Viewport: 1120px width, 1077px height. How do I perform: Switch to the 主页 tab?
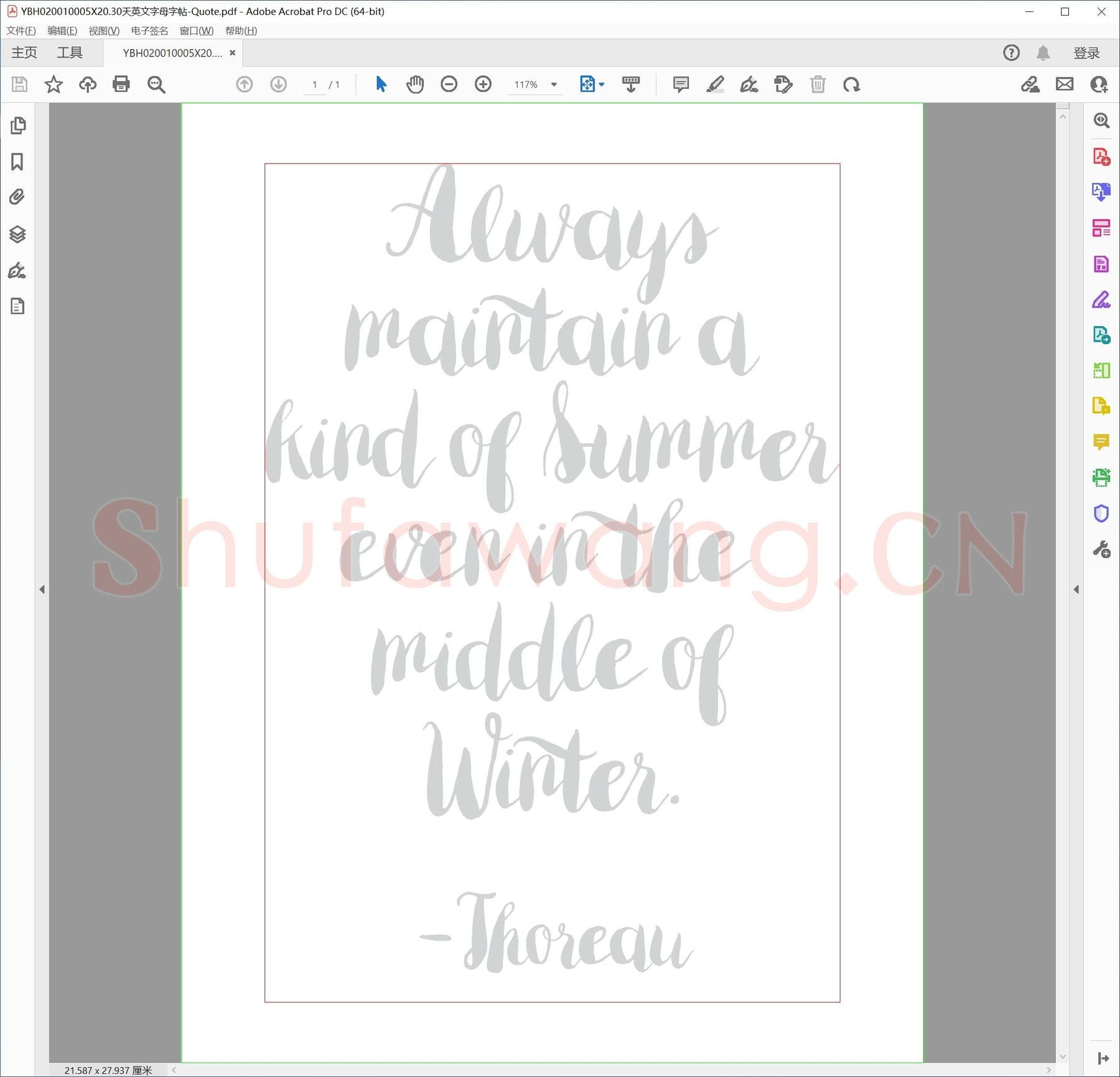[24, 53]
